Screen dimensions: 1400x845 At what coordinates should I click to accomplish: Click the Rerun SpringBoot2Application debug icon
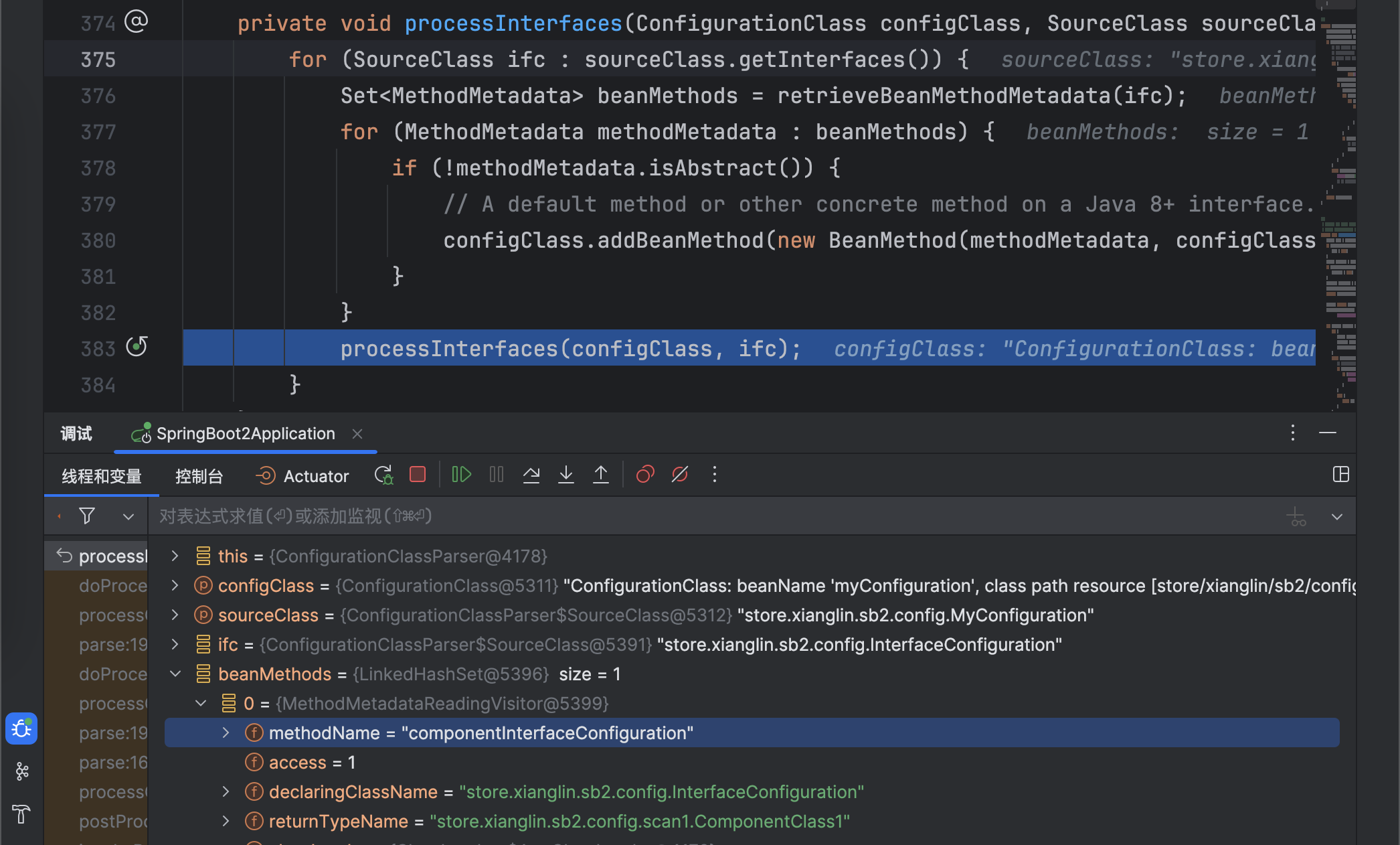(383, 475)
